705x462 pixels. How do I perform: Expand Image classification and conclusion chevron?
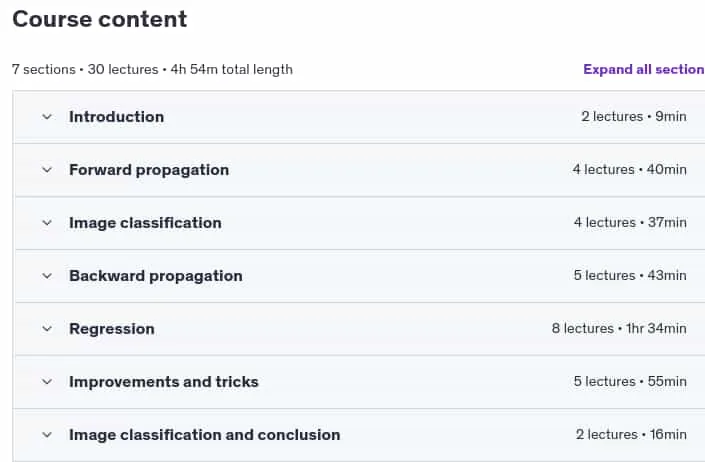[47, 435]
